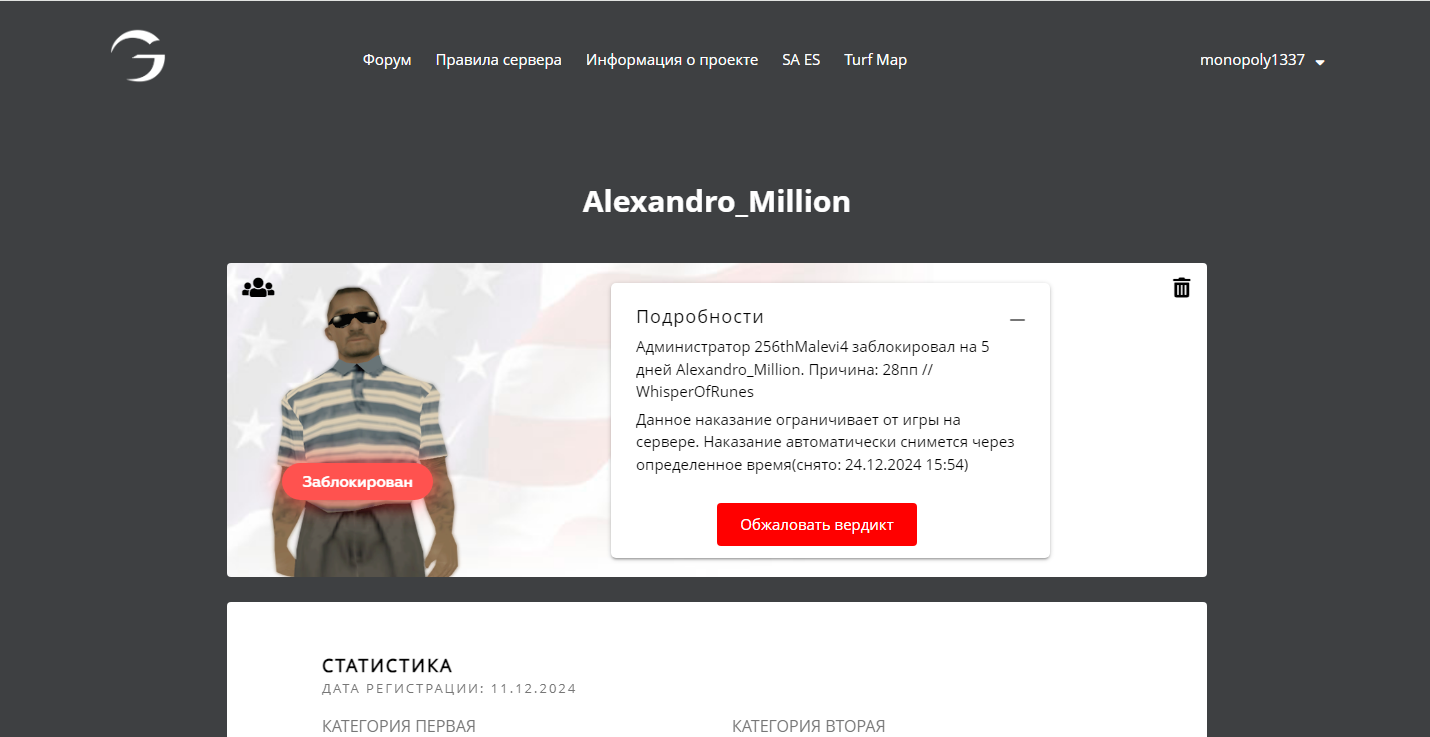Click the СТАТИСТИКА section heading
This screenshot has width=1430, height=737.
[x=387, y=666]
